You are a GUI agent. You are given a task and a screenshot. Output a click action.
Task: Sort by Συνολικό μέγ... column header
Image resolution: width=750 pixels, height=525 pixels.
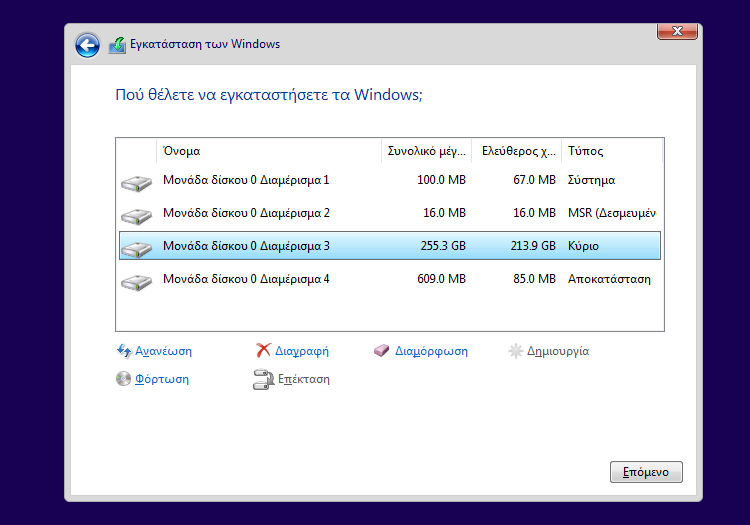(427, 151)
